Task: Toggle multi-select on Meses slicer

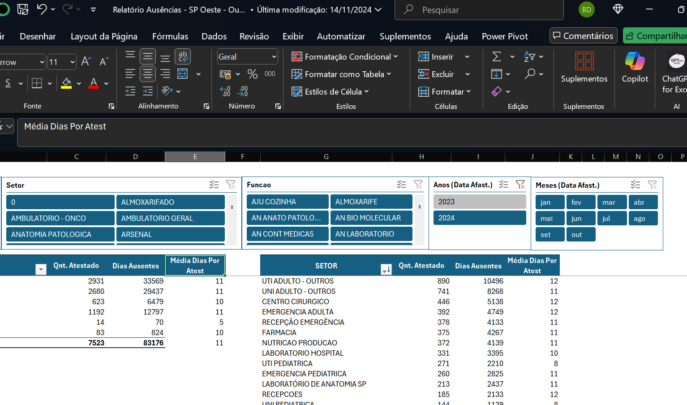Action: [x=635, y=185]
